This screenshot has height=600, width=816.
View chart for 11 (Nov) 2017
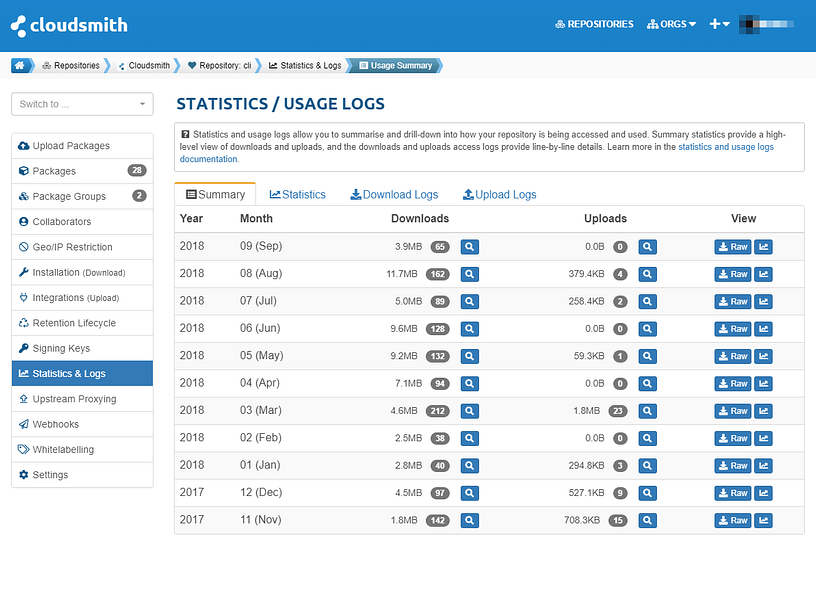coord(763,520)
